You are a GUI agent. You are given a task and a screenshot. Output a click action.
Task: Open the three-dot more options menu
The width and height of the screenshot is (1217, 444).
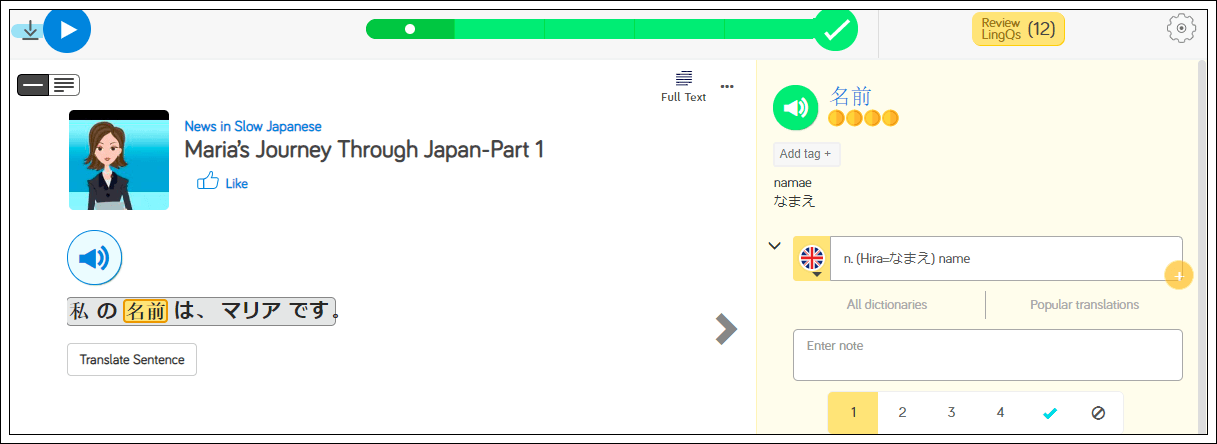click(x=727, y=86)
